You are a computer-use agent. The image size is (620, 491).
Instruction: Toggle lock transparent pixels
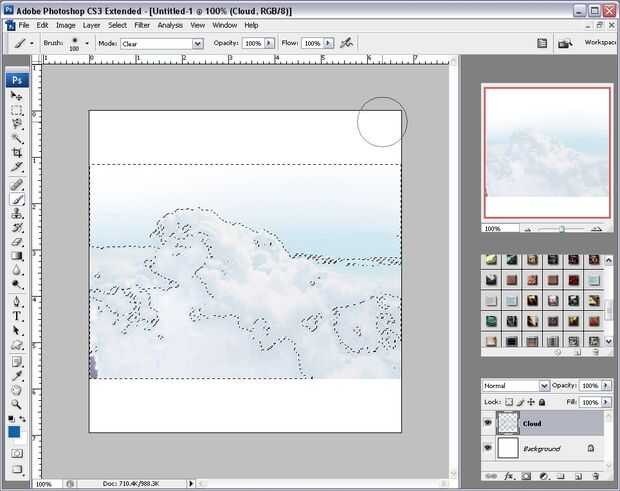click(x=509, y=402)
